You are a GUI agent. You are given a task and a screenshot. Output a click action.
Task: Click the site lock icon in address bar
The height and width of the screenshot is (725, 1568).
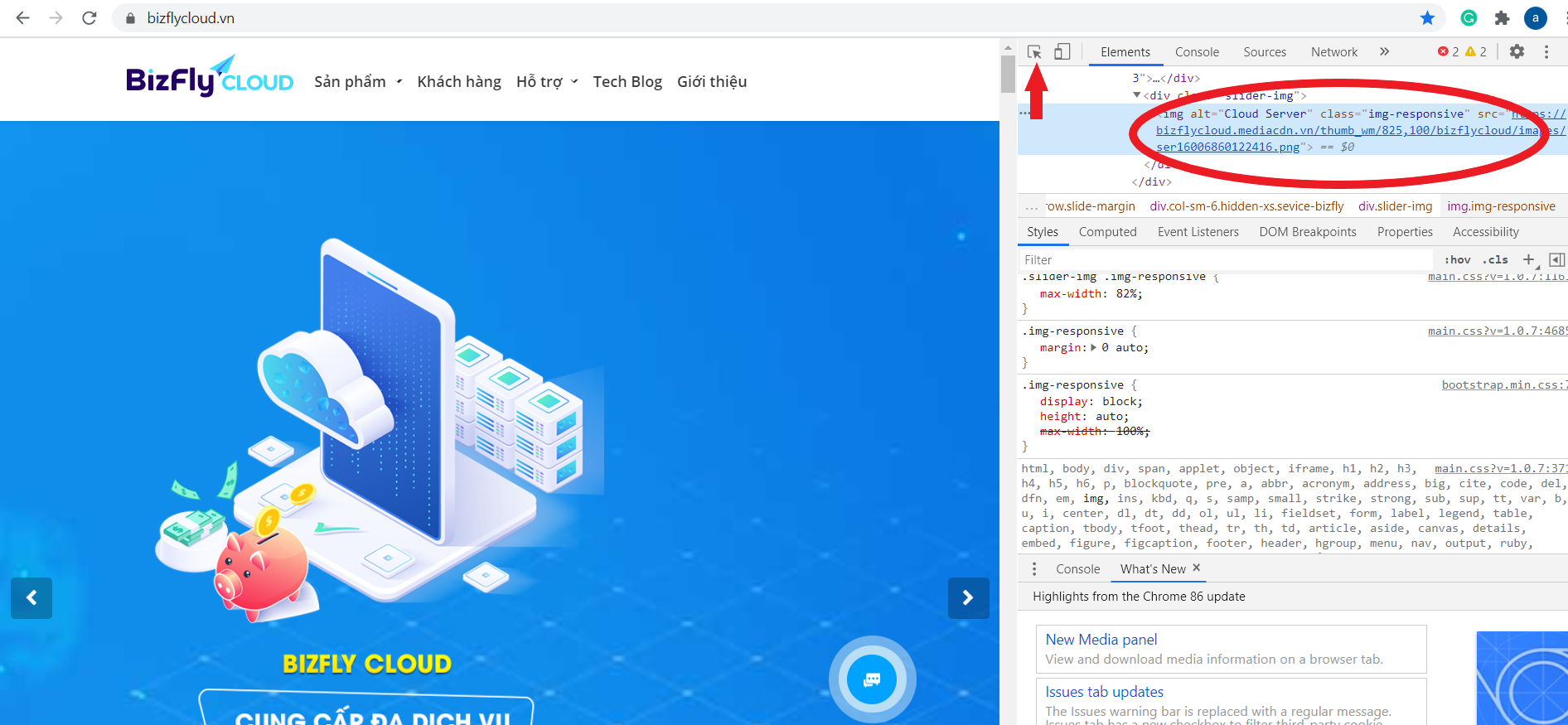click(130, 18)
